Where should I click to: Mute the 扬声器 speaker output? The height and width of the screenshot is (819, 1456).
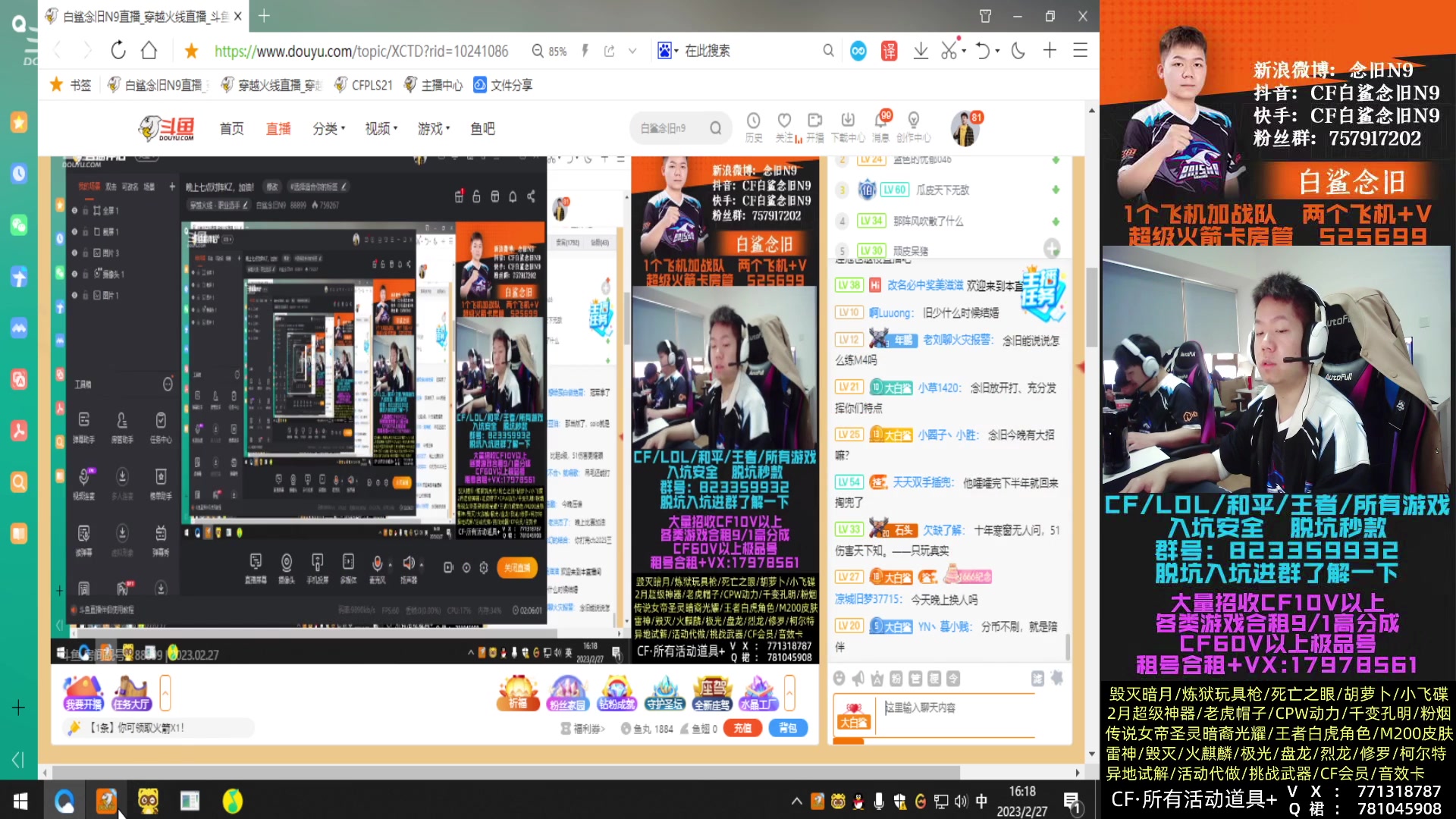pyautogui.click(x=409, y=563)
